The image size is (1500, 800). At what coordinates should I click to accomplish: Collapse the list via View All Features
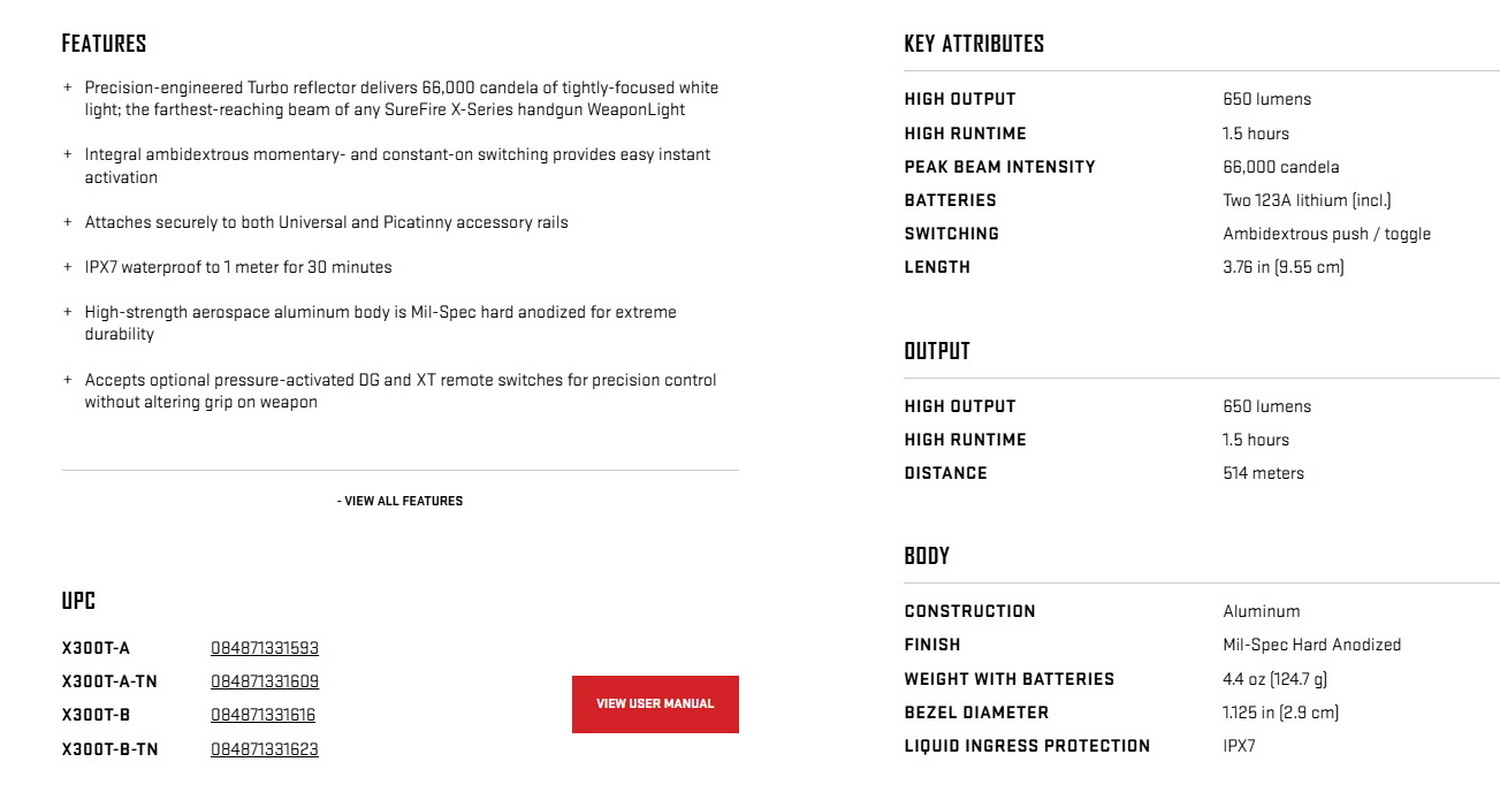(400, 501)
